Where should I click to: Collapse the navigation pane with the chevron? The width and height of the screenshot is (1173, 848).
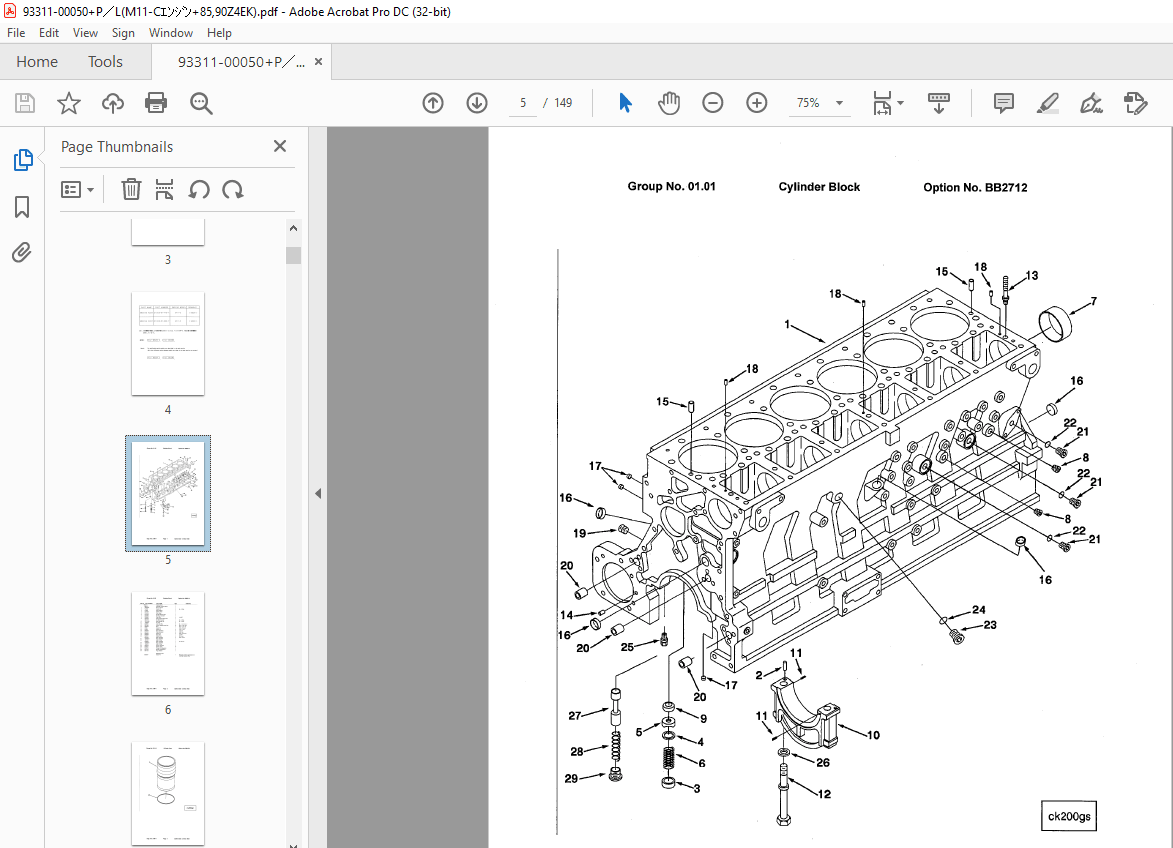[317, 492]
